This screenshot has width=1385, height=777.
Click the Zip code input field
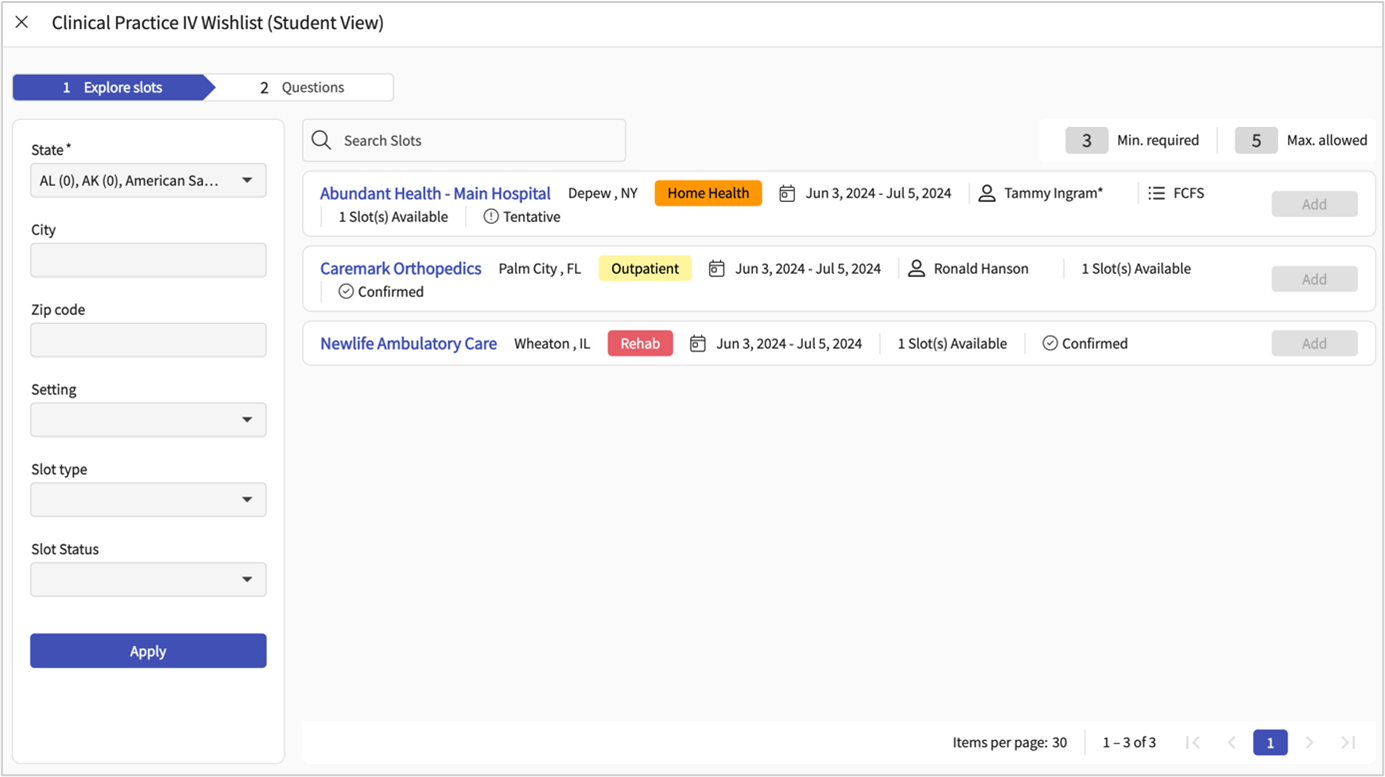click(x=148, y=340)
